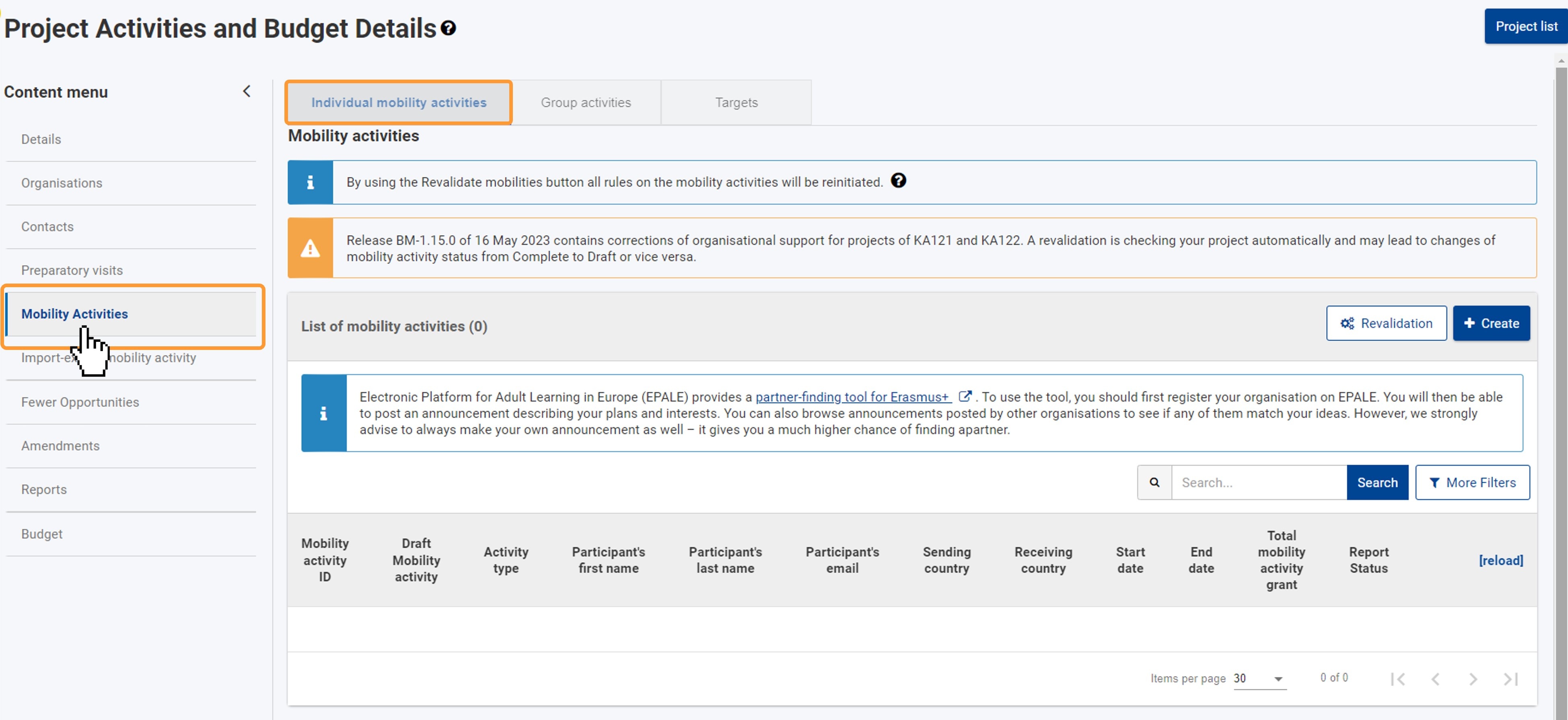Click the Draft Mobility activity column header

point(416,560)
